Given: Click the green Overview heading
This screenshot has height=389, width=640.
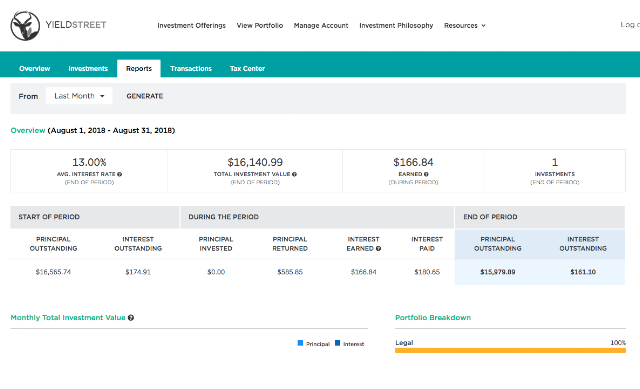Looking at the screenshot, I should coord(28,130).
